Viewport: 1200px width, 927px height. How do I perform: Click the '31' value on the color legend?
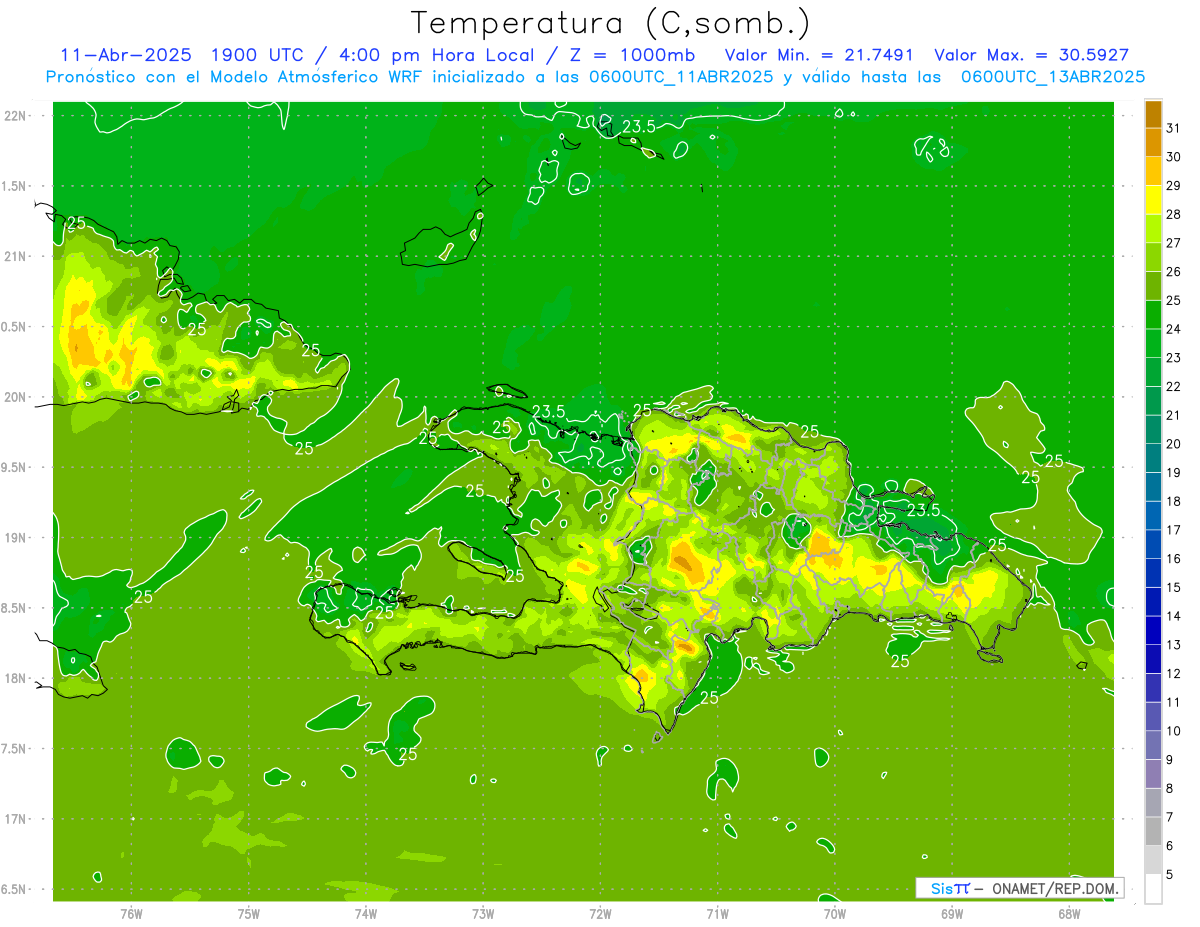click(x=1174, y=128)
